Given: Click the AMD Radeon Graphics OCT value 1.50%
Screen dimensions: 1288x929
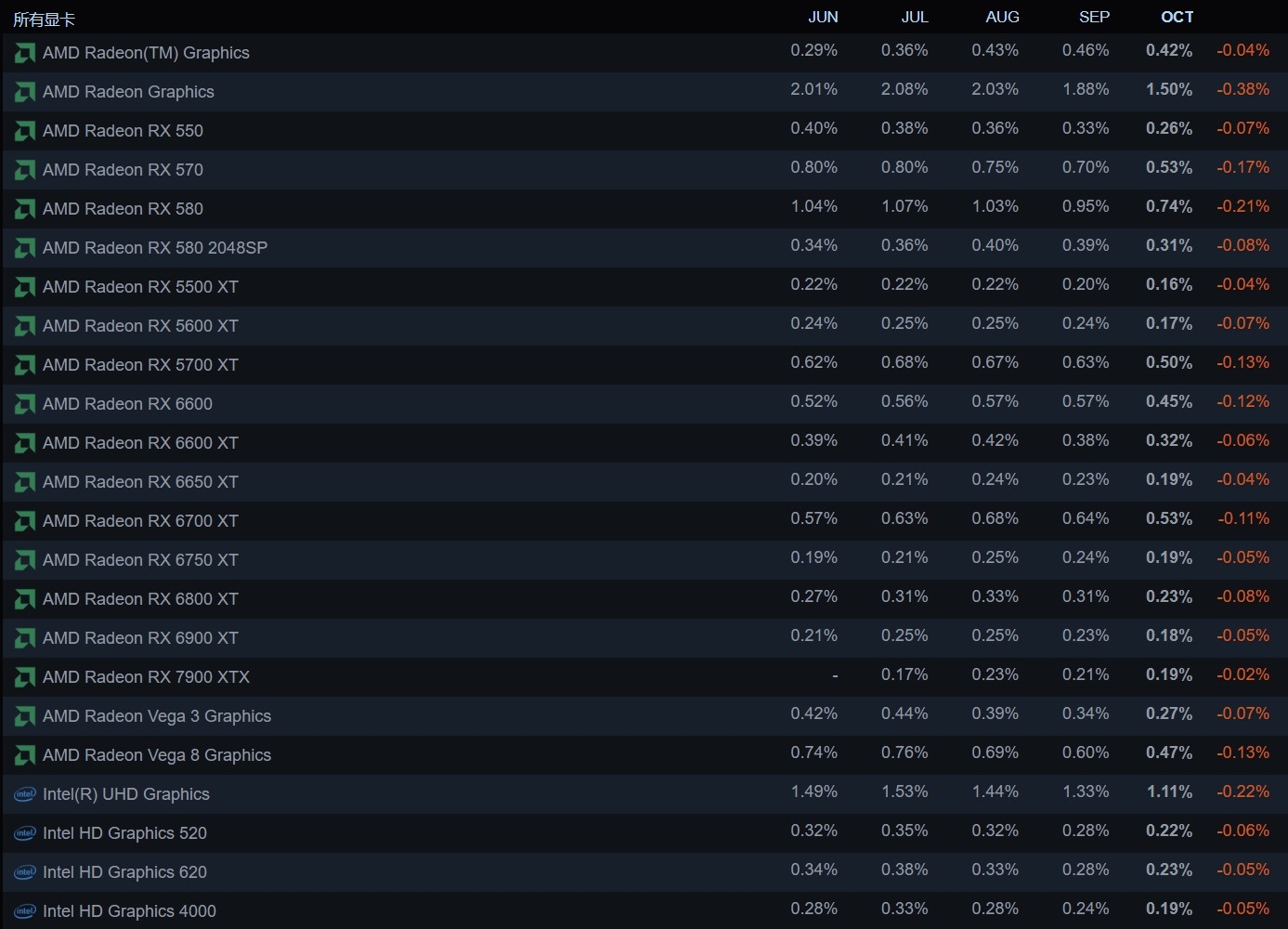Looking at the screenshot, I should pyautogui.click(x=1168, y=89).
